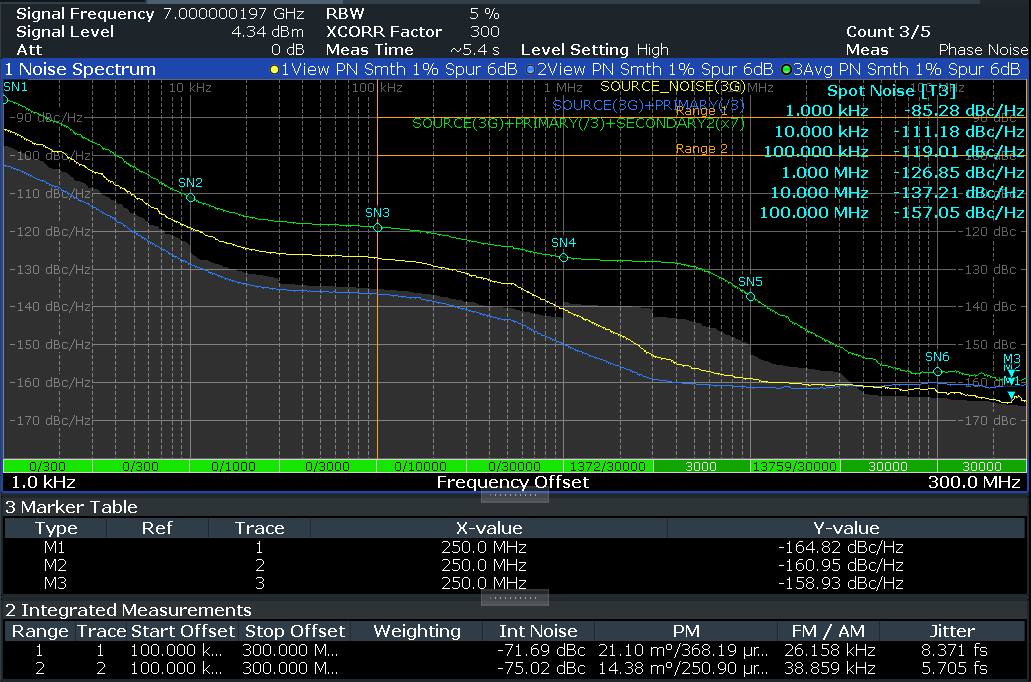Click the 13759/30000 half-decade progress bar

point(794,466)
